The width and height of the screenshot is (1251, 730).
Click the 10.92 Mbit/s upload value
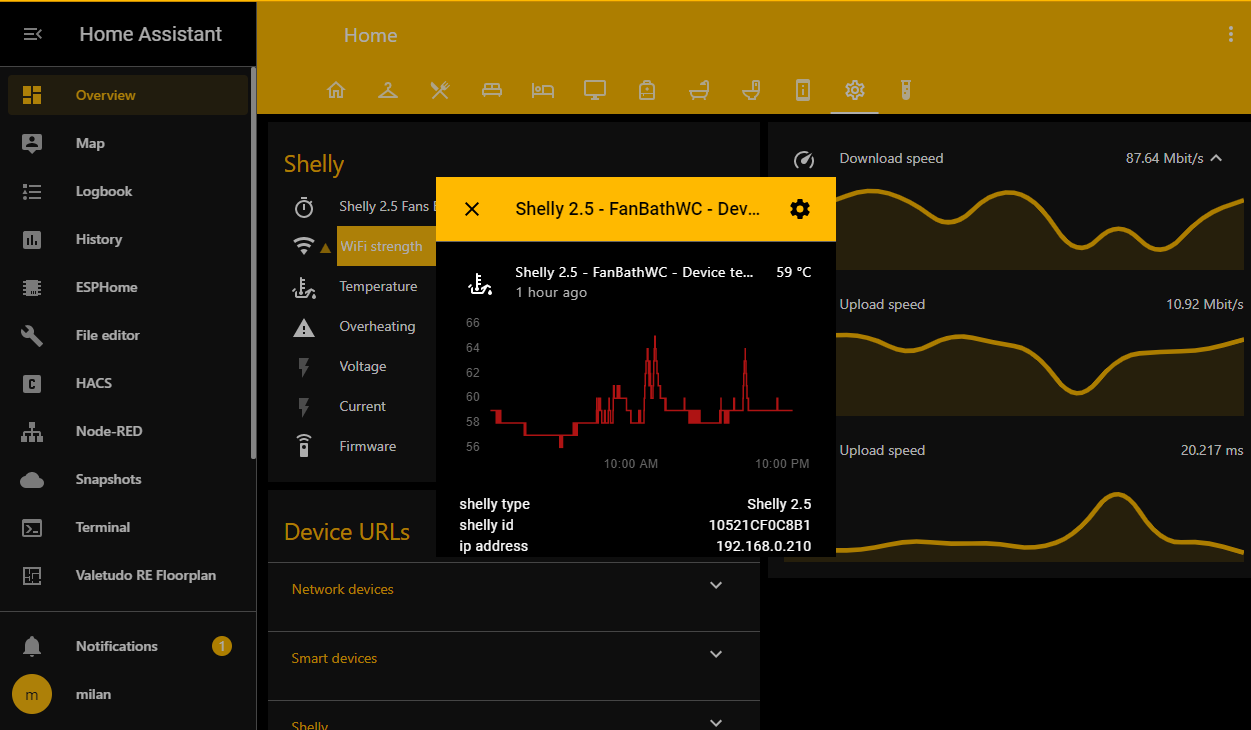(x=1205, y=304)
